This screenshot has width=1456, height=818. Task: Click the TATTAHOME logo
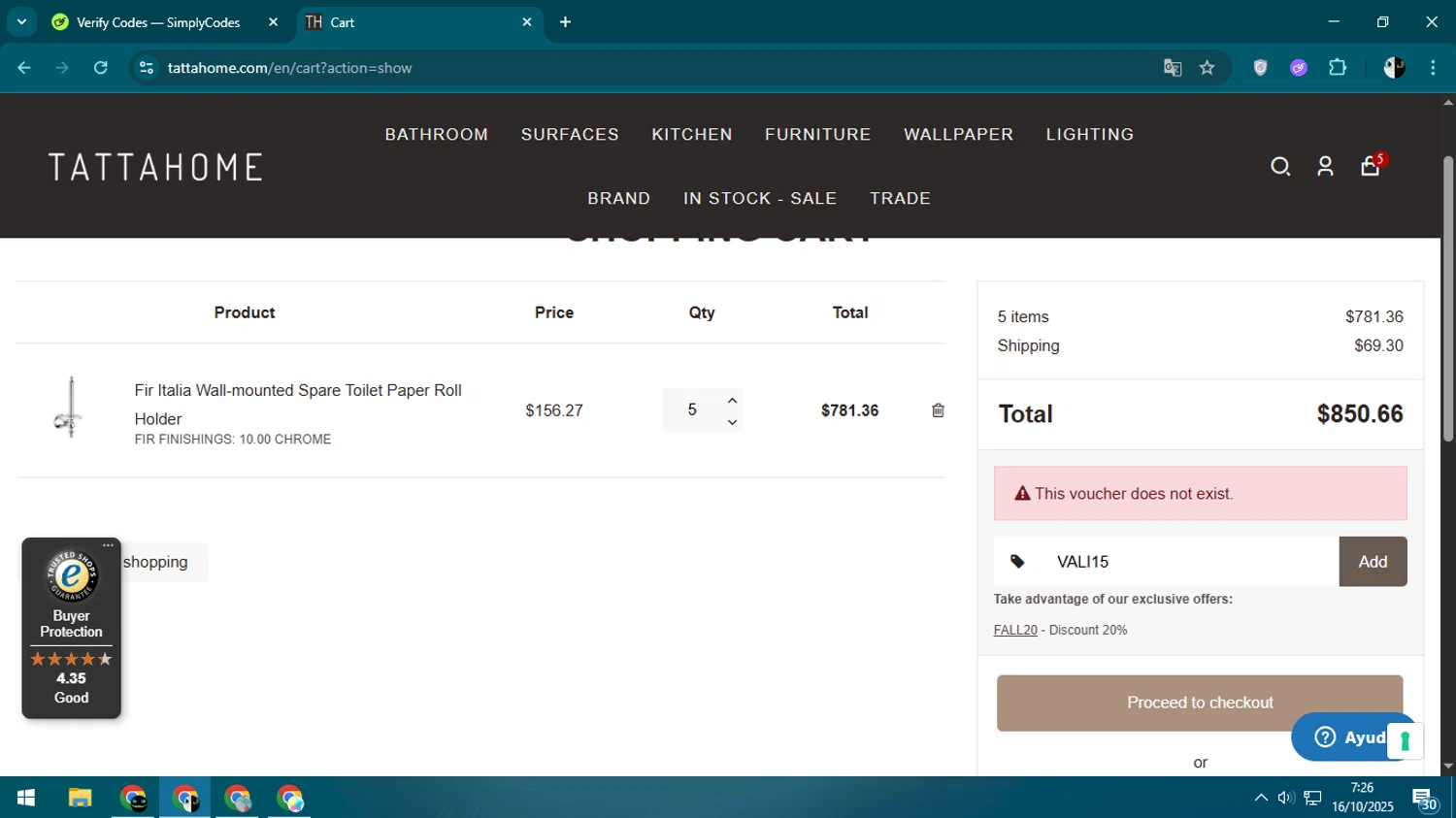coord(155,167)
